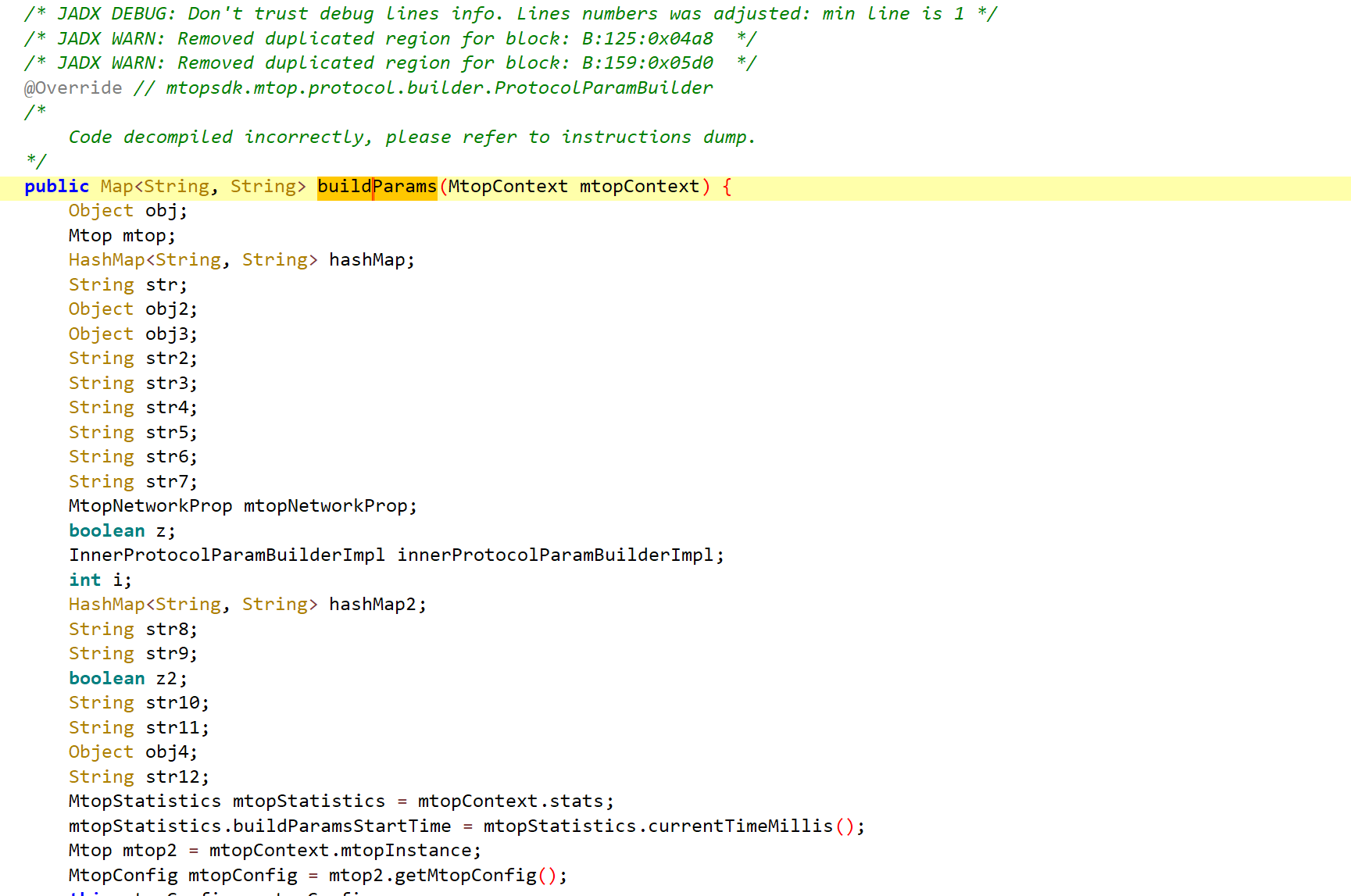Click the stats field after mtopContext
The image size is (1351, 896).
pos(576,801)
